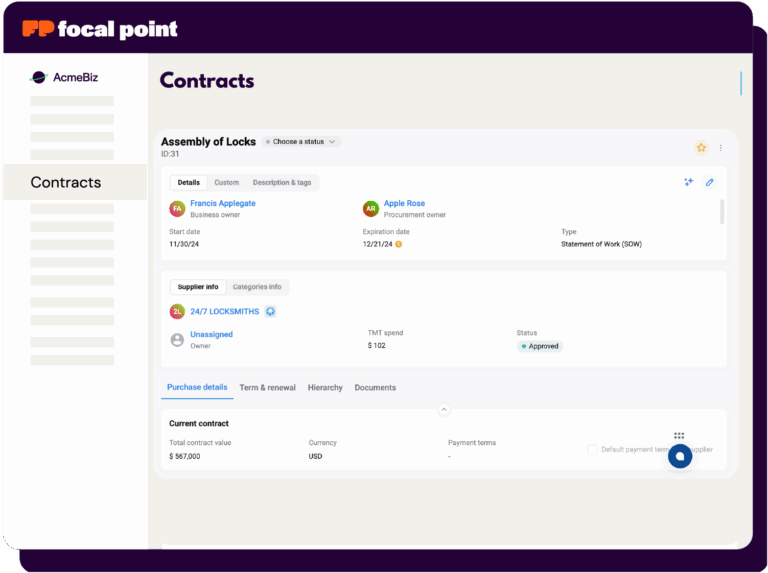
Task: Click the expiration date warning icon
Action: pyautogui.click(x=398, y=244)
